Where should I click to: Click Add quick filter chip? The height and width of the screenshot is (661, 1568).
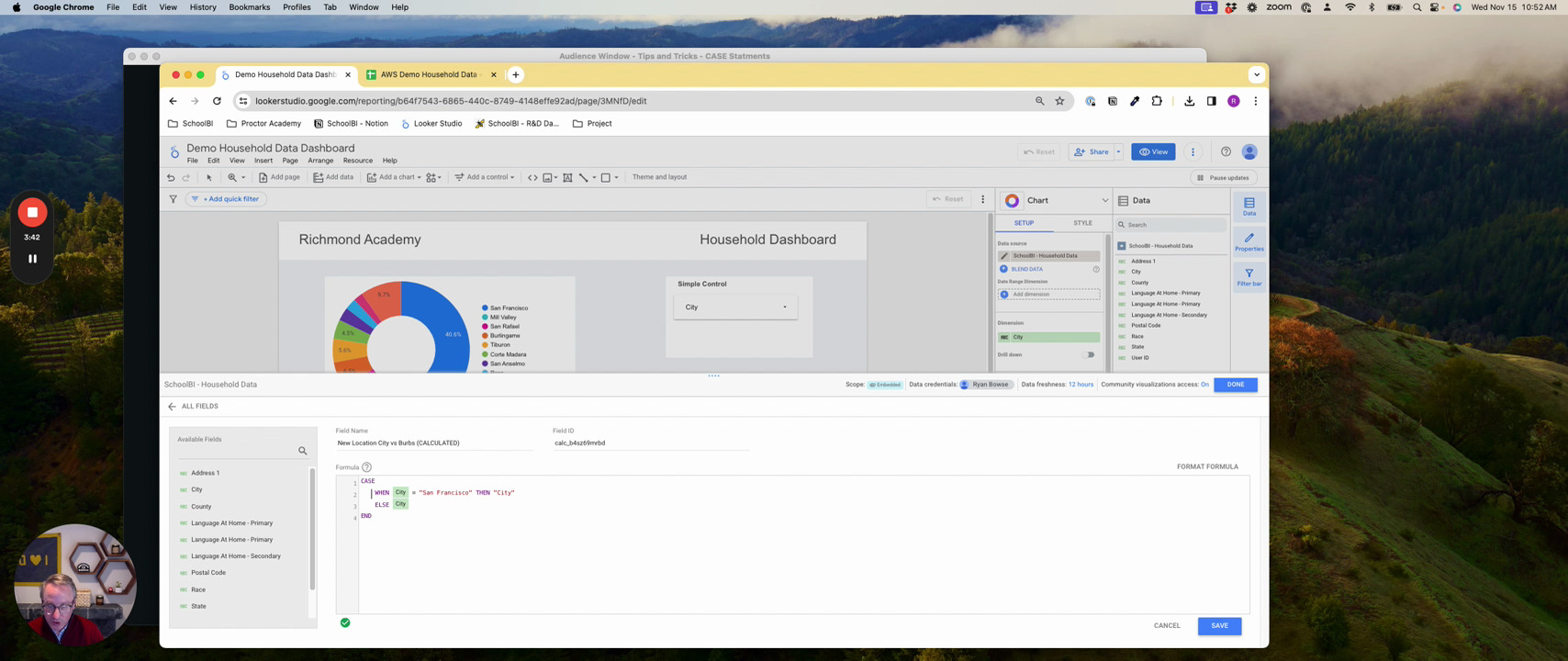point(226,199)
